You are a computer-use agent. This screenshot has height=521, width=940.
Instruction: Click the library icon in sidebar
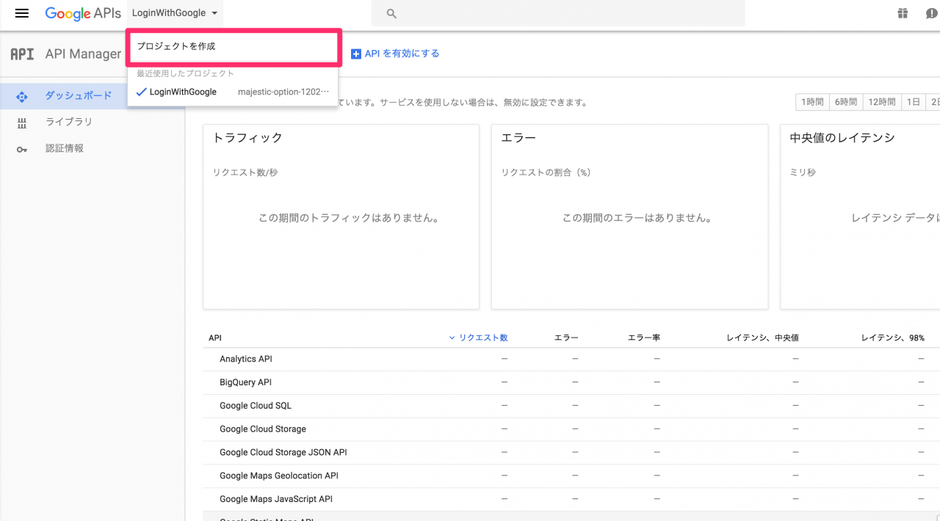pos(22,124)
